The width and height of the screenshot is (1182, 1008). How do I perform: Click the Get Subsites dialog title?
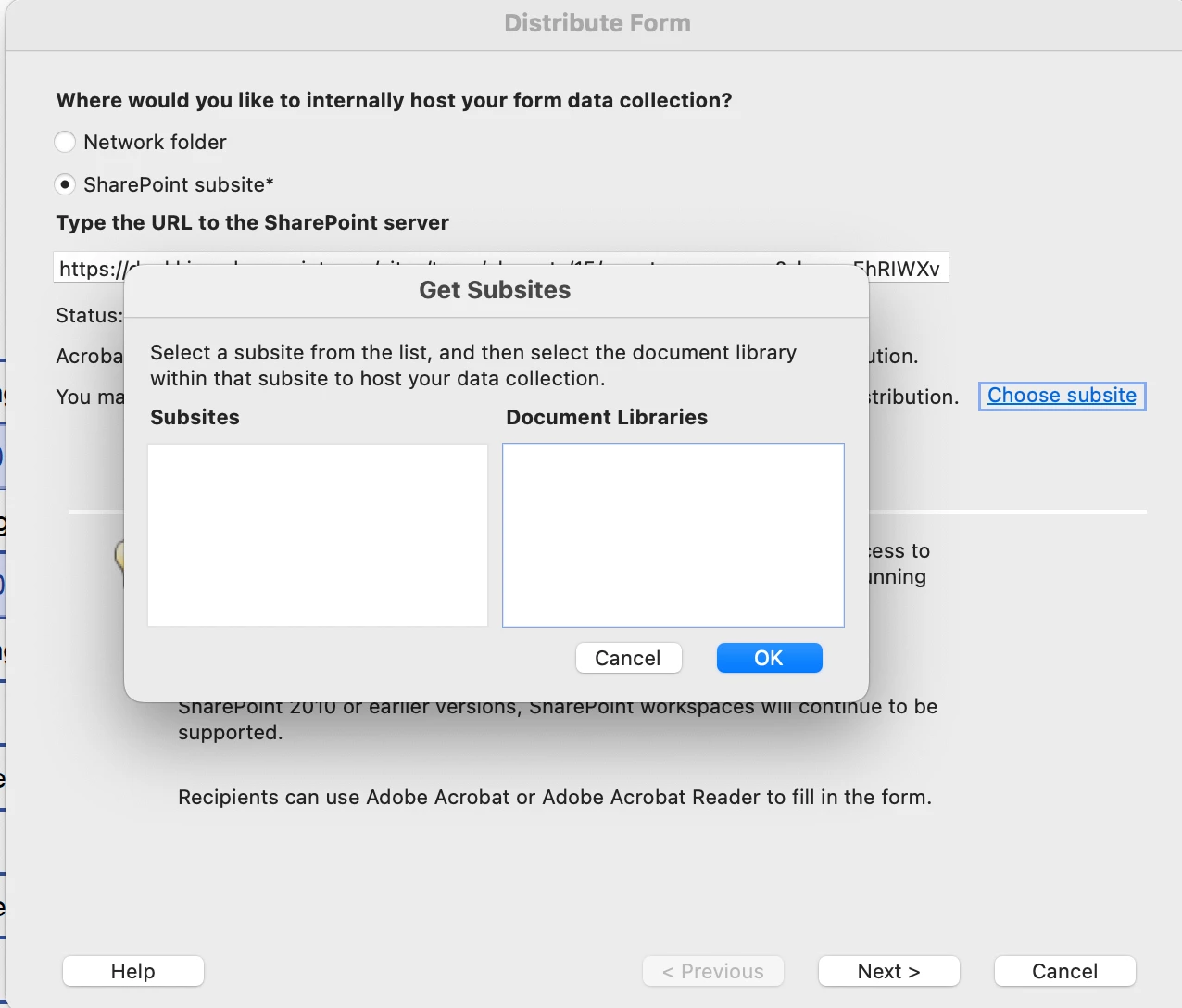point(495,290)
